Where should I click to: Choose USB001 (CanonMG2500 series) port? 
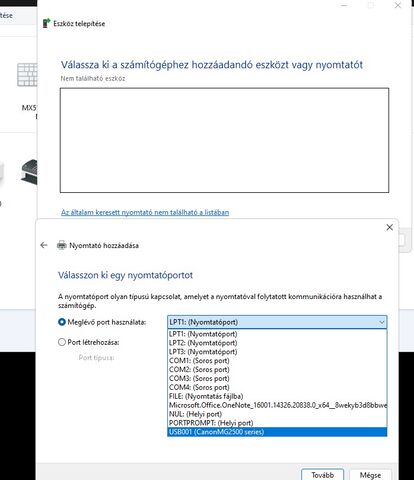point(277,432)
